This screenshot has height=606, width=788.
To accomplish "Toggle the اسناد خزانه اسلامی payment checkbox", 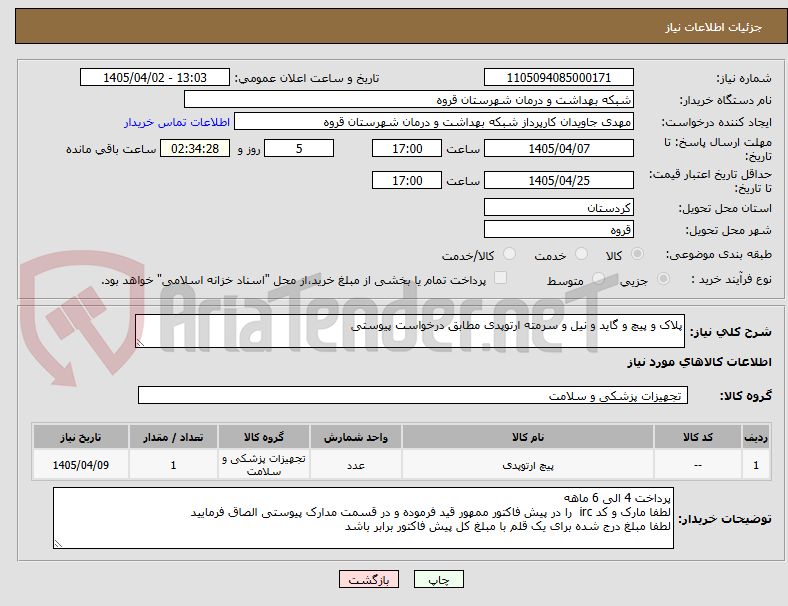I will click(501, 278).
